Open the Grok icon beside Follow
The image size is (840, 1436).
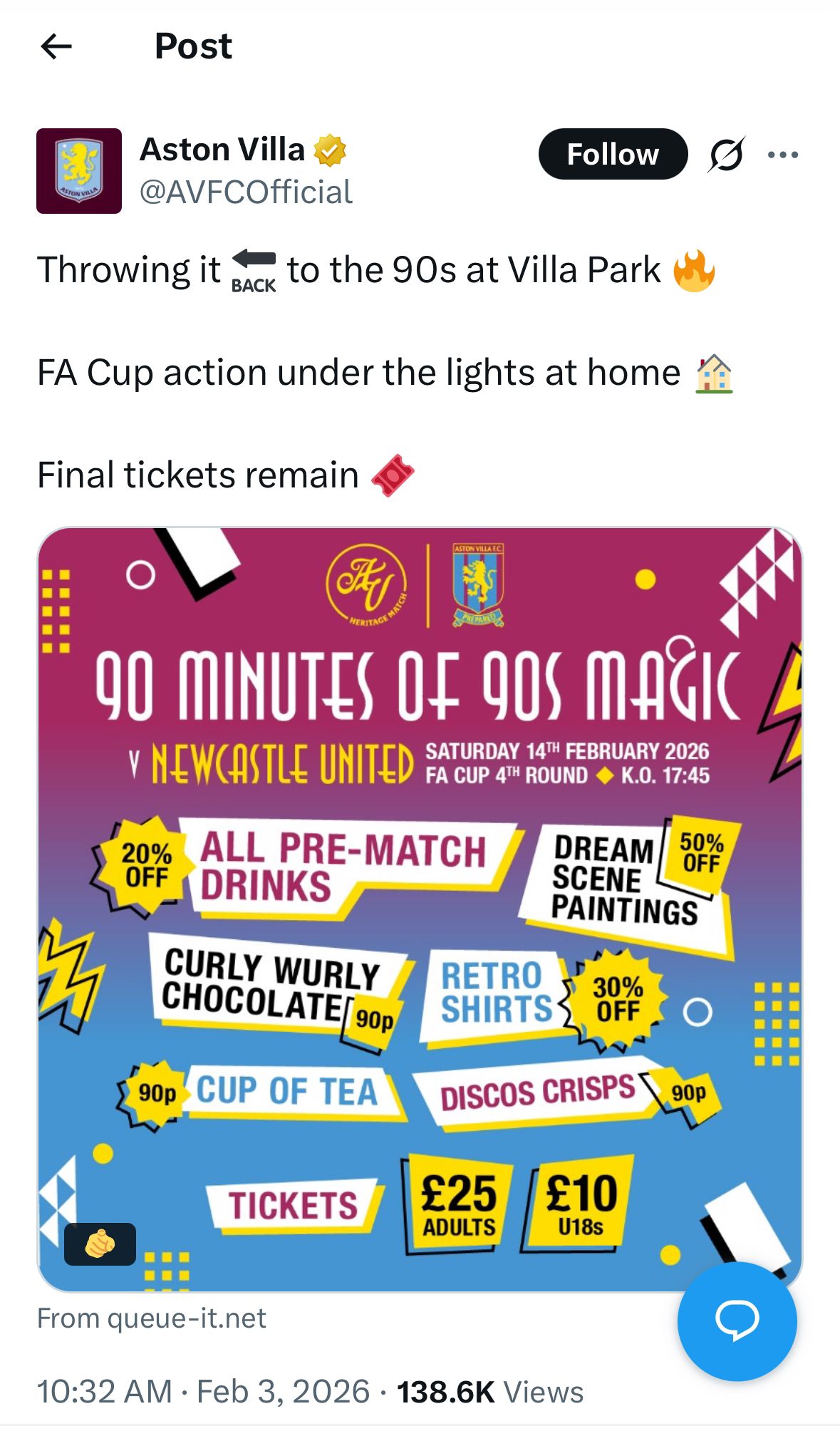726,154
